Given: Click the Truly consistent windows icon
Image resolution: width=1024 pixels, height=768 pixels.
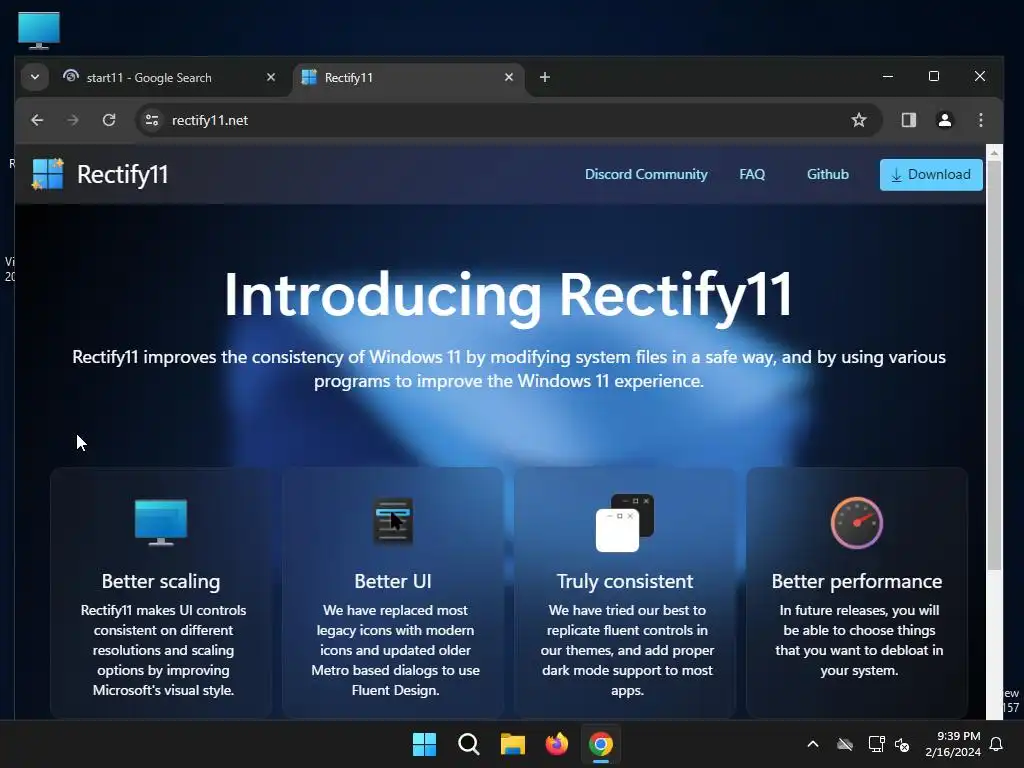Looking at the screenshot, I should [625, 523].
